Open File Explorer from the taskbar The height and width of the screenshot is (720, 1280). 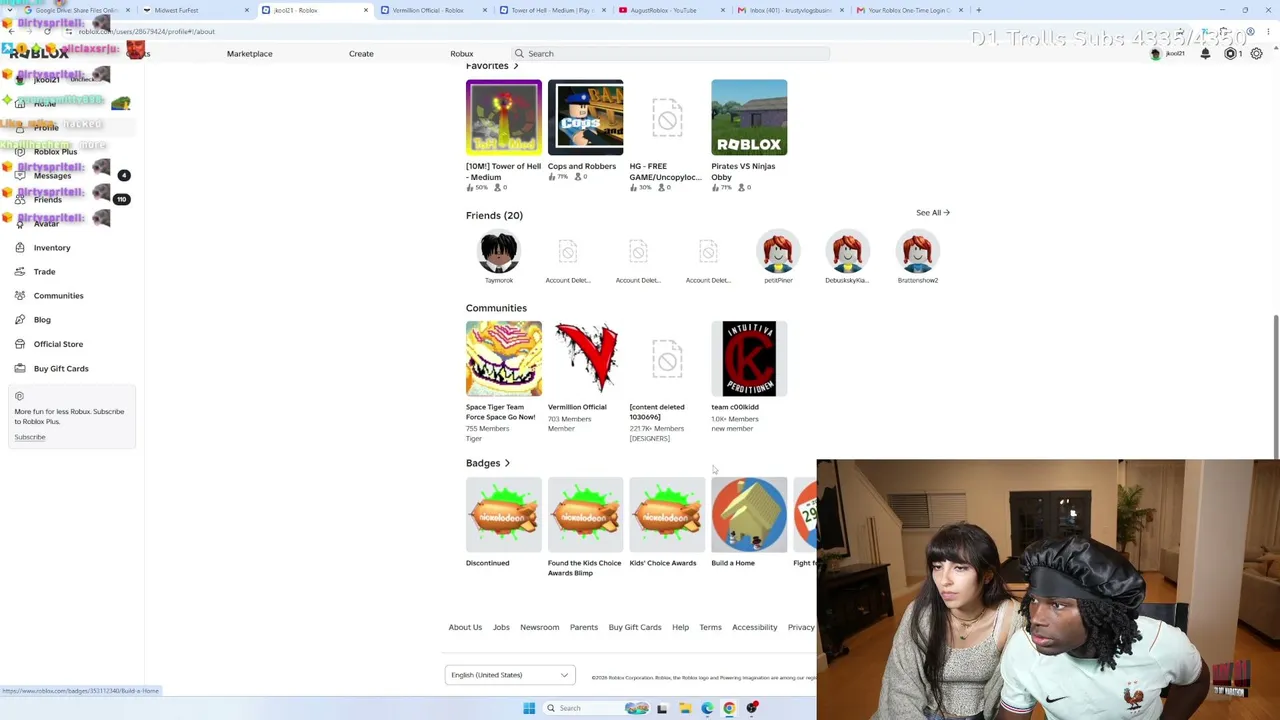pyautogui.click(x=685, y=708)
